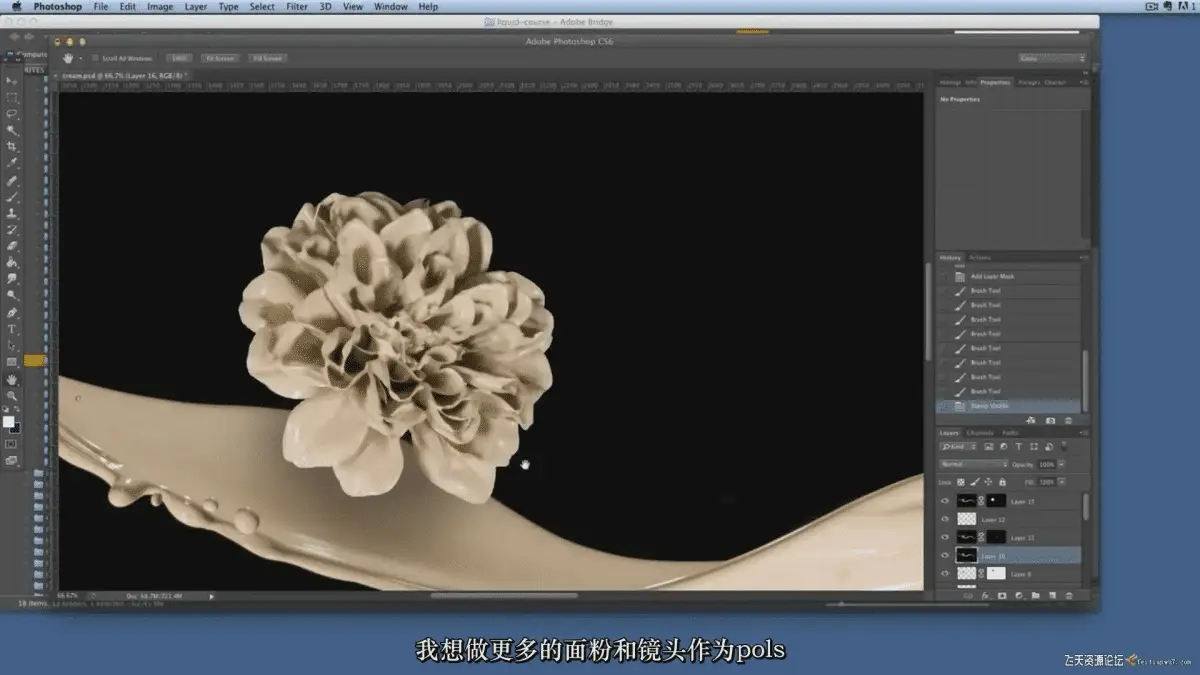Select the Pen tool
Screen dimensions: 1200x675
12,312
